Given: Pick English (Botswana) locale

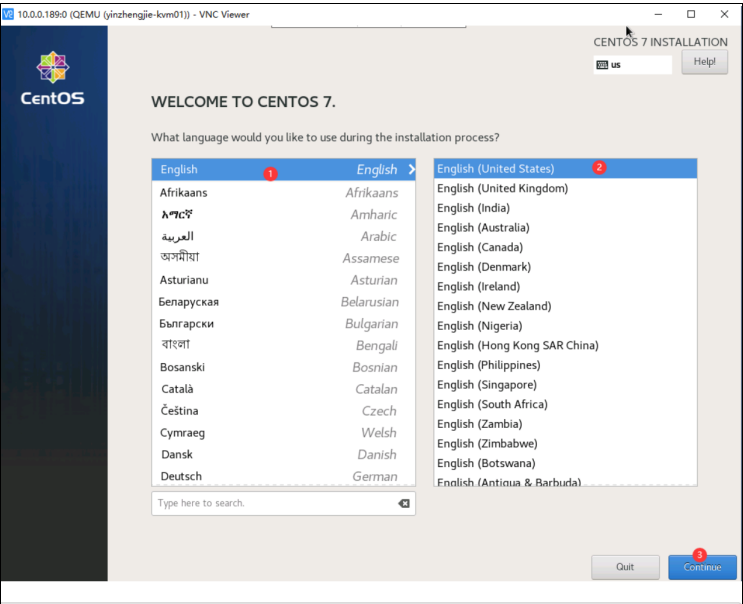Looking at the screenshot, I should 565,464.
